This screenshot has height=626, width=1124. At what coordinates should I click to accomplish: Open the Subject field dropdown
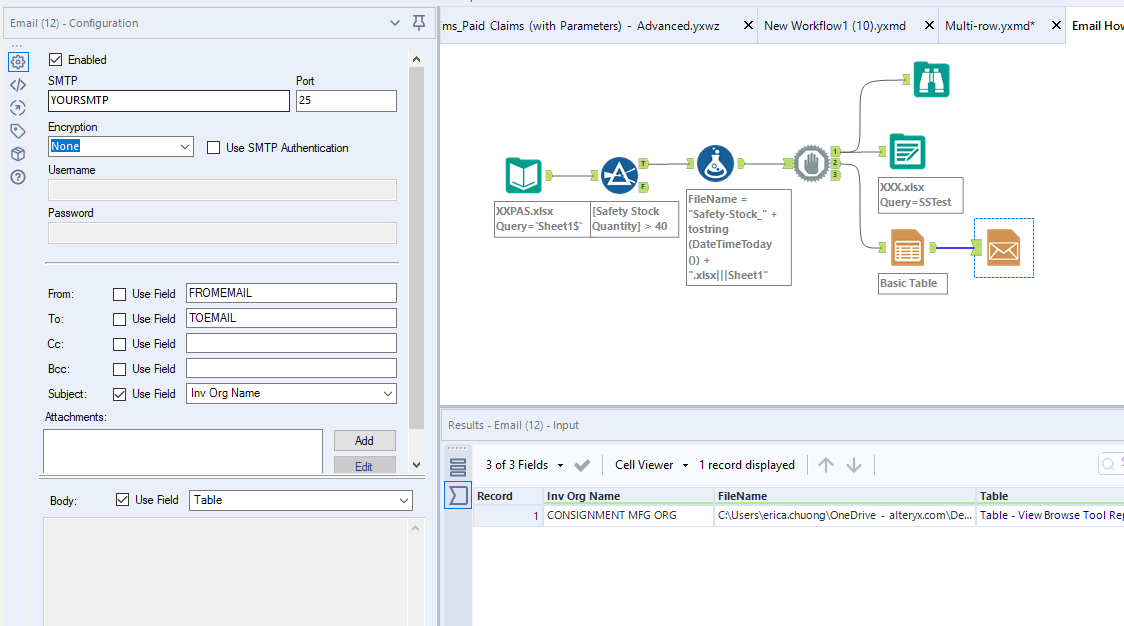tap(388, 393)
